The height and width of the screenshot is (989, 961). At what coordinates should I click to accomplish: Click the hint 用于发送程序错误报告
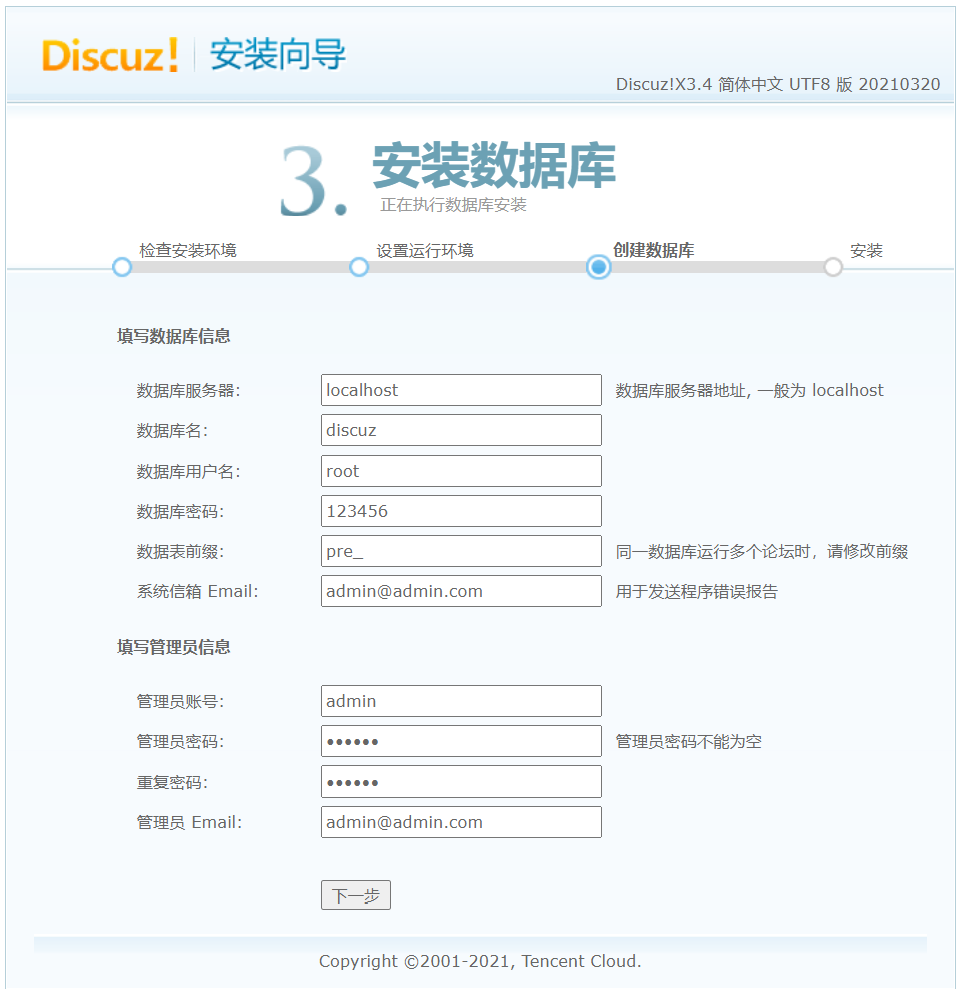tap(696, 592)
